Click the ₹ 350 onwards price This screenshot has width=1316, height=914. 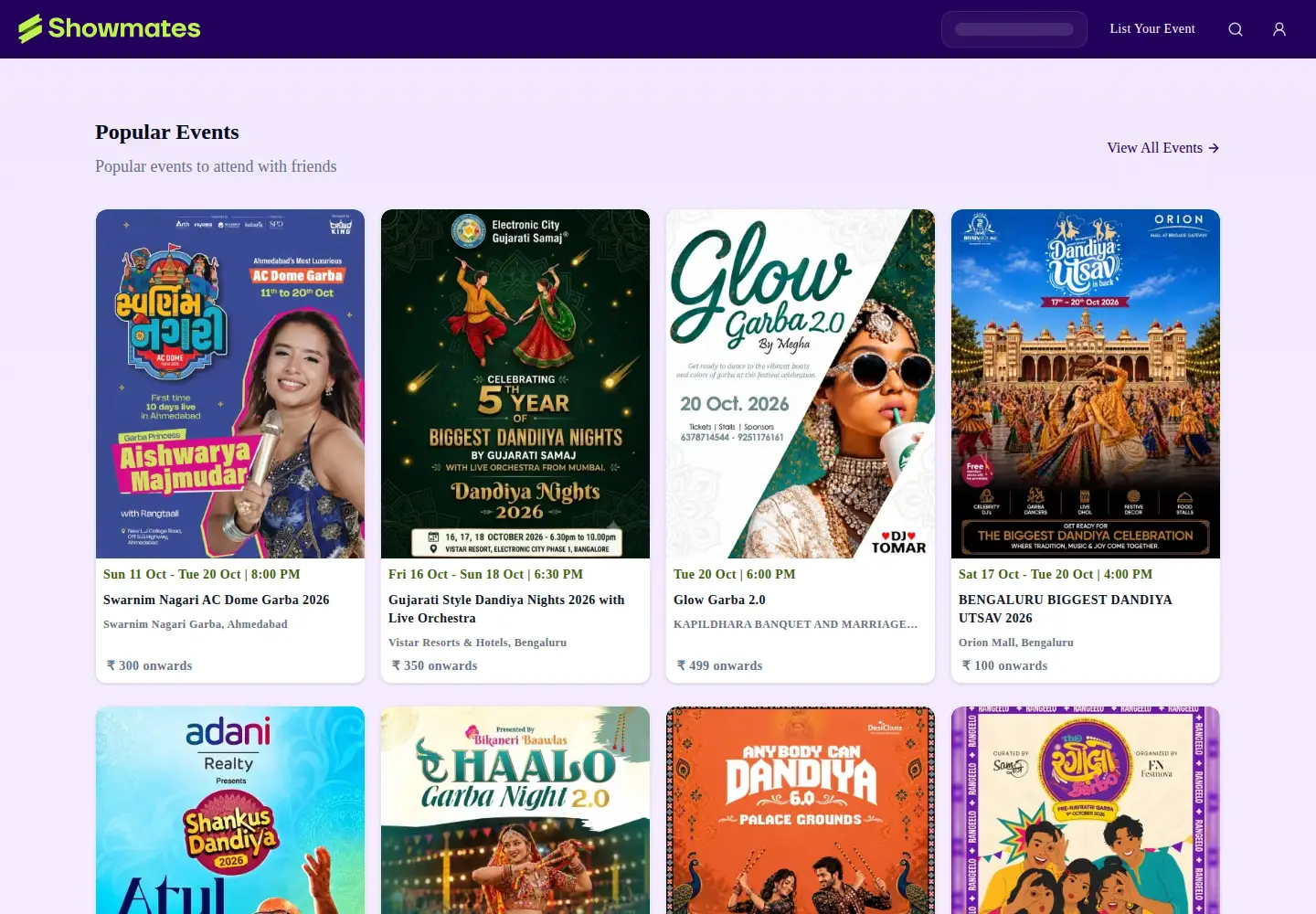coord(435,665)
